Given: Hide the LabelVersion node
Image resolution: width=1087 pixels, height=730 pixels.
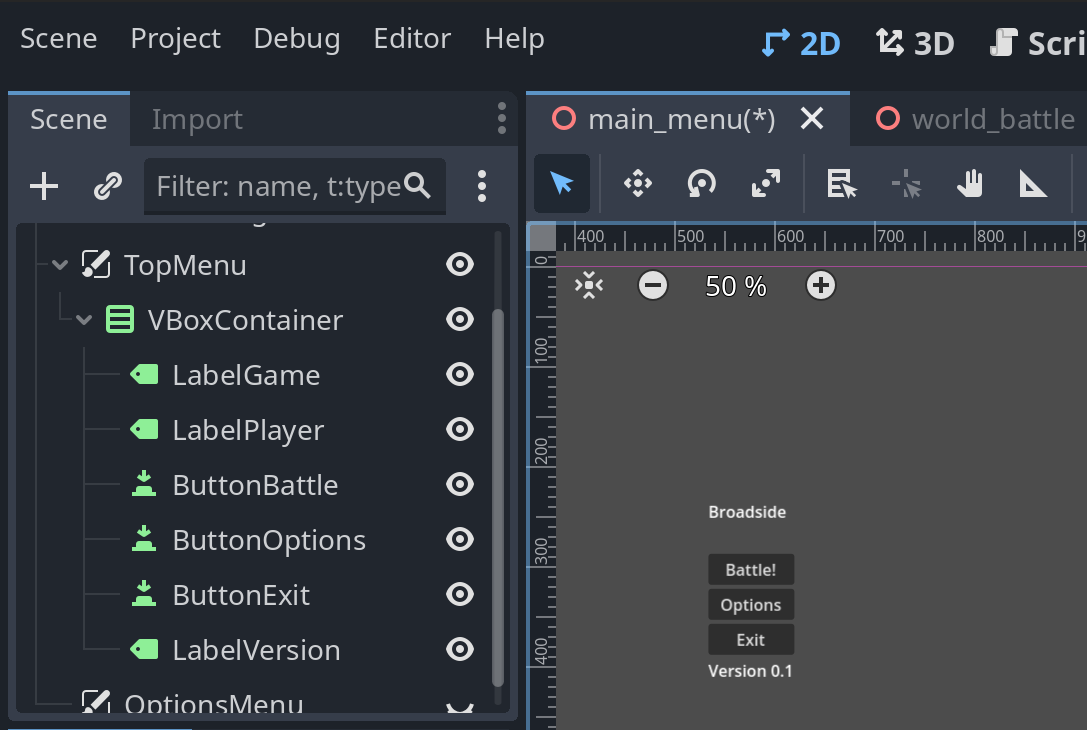Looking at the screenshot, I should 460,650.
